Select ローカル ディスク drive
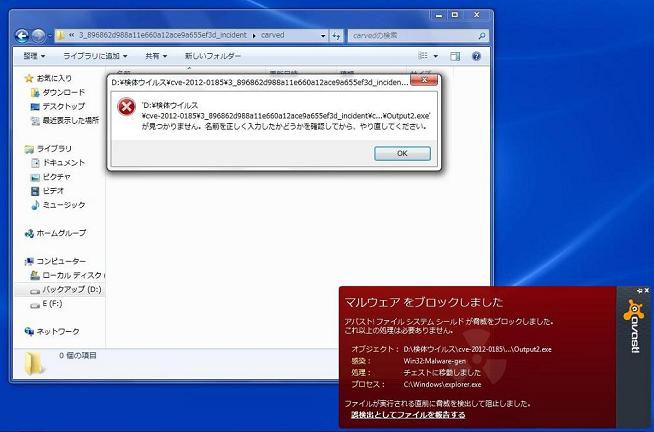 pos(73,275)
